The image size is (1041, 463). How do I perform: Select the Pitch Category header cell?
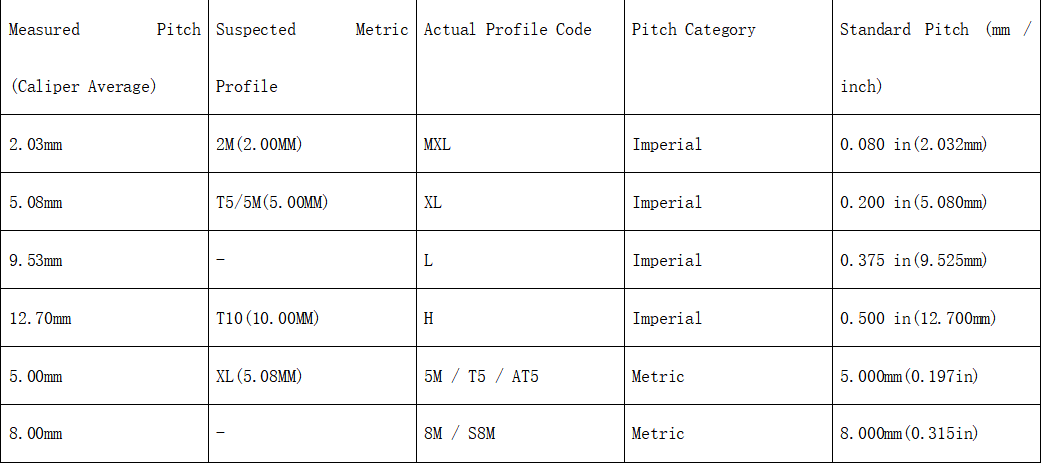coord(728,57)
